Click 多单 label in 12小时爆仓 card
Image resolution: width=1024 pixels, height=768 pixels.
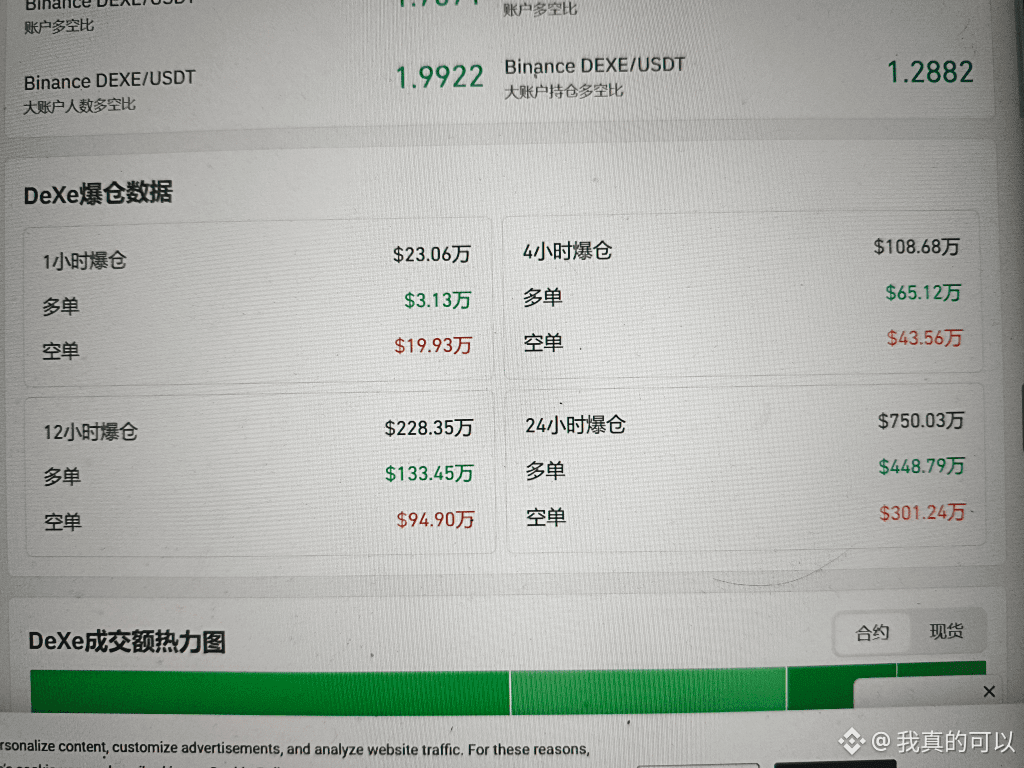click(x=62, y=477)
